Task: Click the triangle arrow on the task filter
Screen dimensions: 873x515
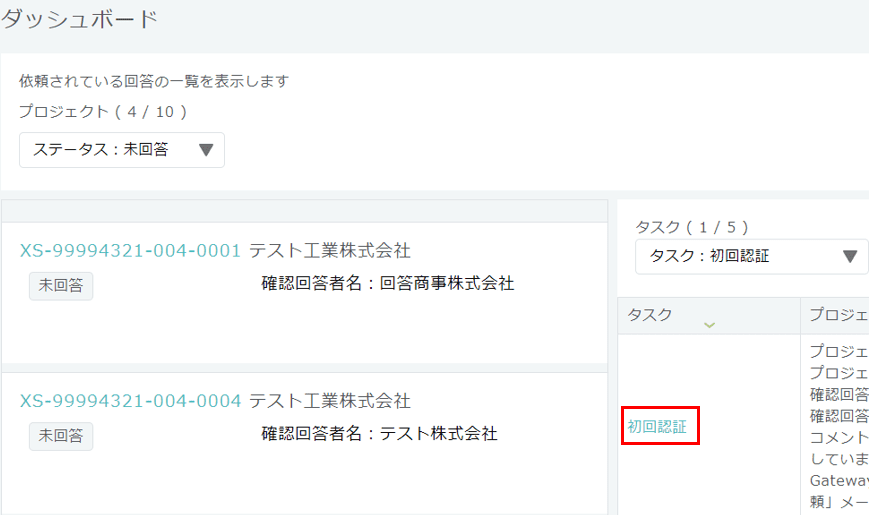Action: click(850, 256)
